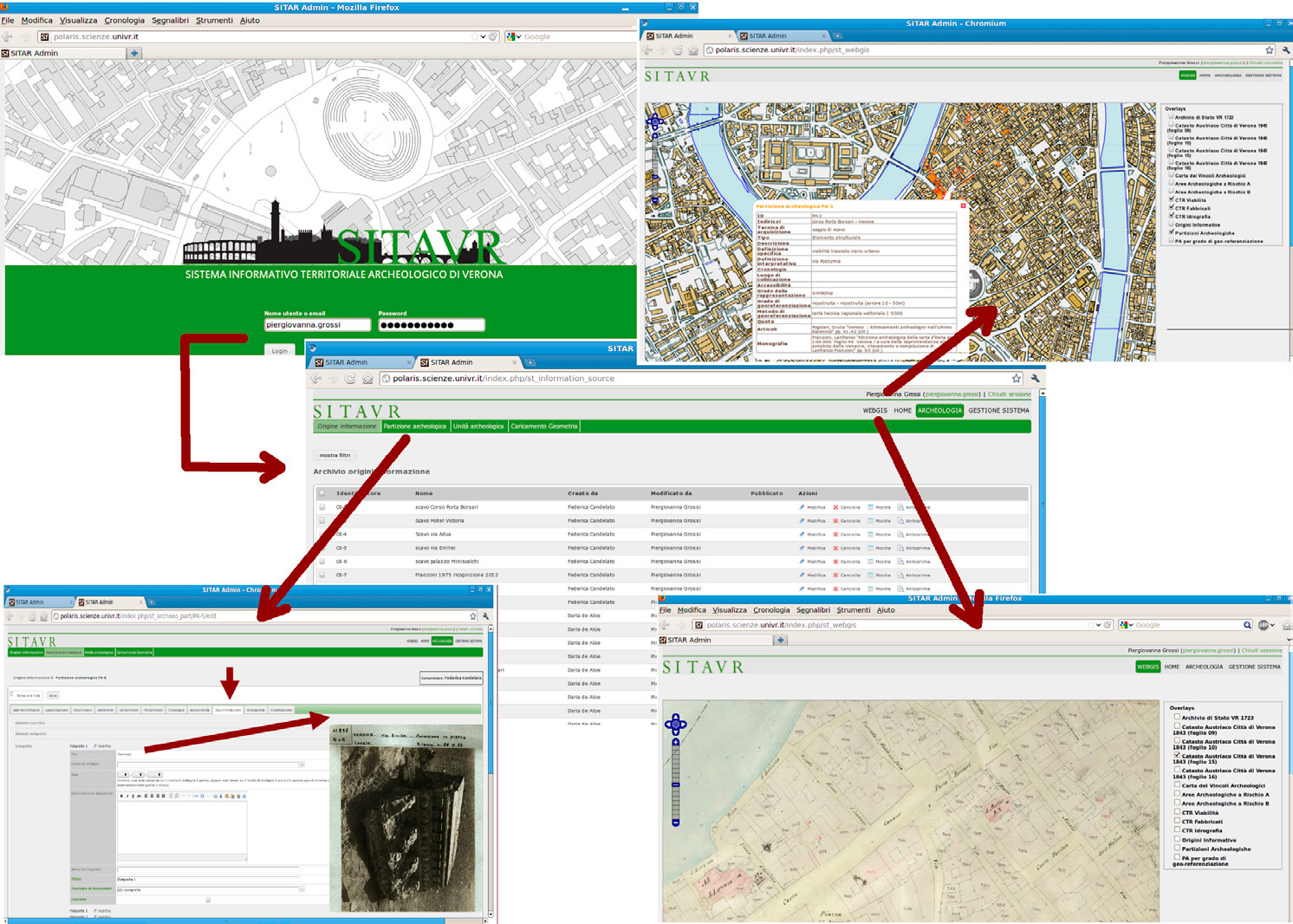
Task: Toggle Partizioni Archeologiche overlay in top-right window
Action: click(1172, 232)
